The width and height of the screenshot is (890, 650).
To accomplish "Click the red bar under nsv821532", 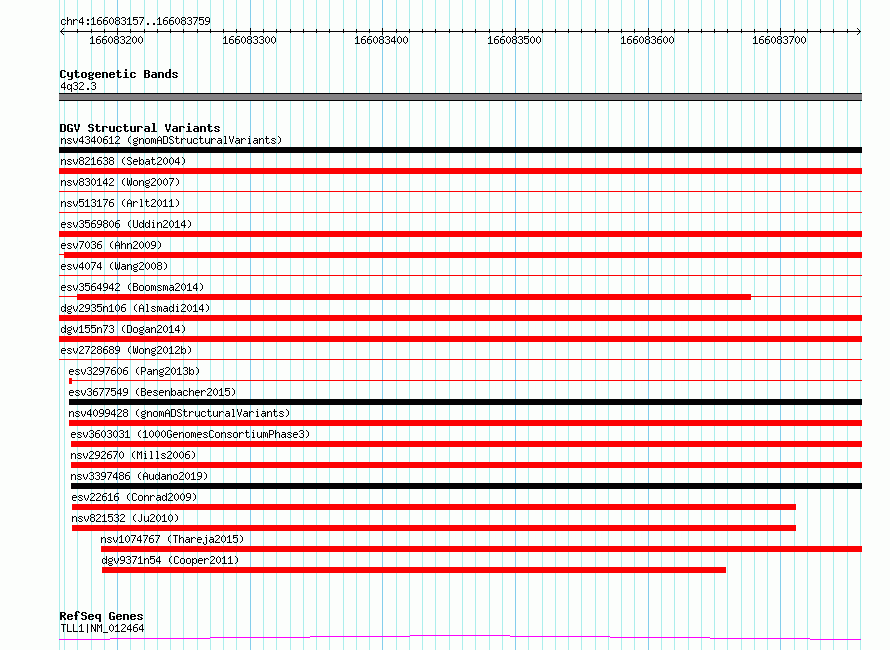I will (434, 528).
